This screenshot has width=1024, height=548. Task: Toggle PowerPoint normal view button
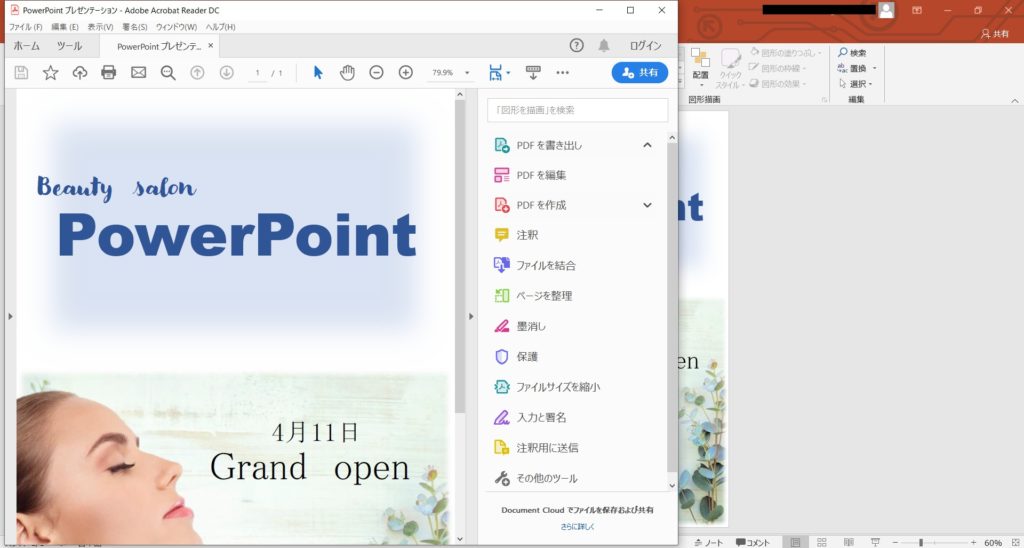[795, 542]
